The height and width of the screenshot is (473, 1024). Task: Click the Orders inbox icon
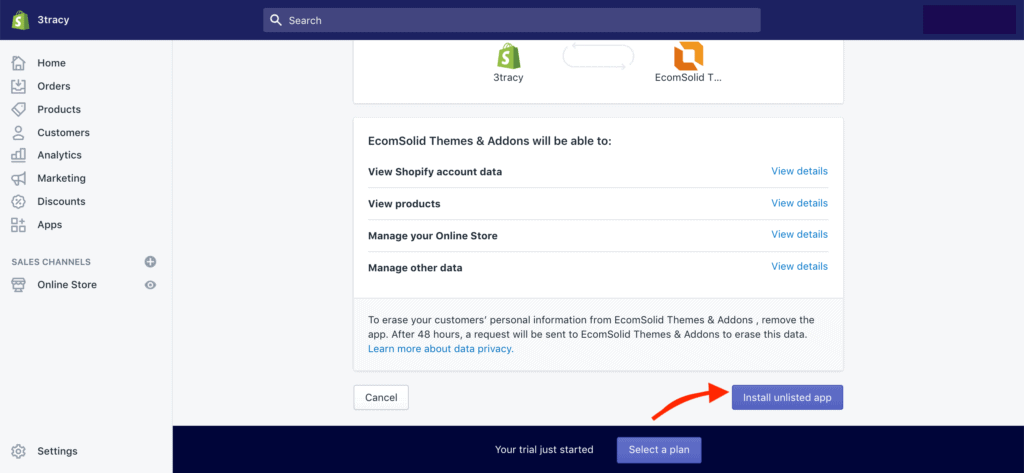point(19,86)
